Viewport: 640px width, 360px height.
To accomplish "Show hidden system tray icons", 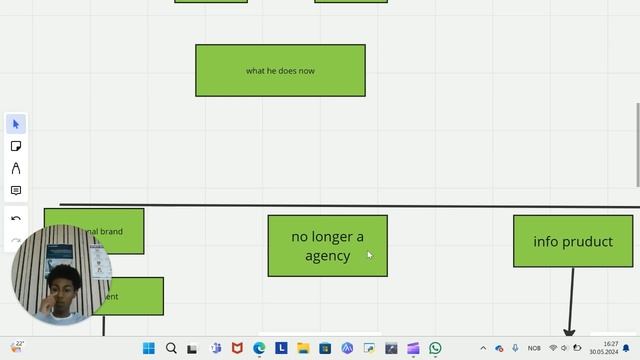I will coord(483,348).
